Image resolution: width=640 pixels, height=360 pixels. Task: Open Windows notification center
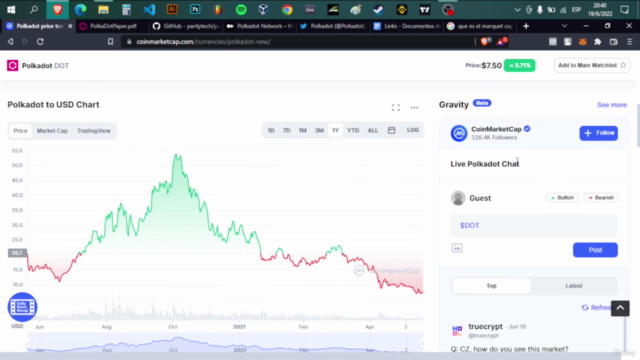(x=624, y=9)
